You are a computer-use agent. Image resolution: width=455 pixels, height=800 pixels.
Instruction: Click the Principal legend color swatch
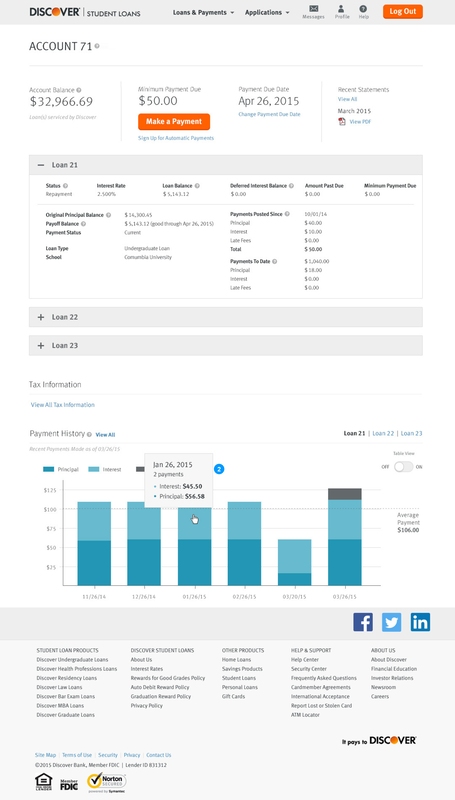pos(49,469)
